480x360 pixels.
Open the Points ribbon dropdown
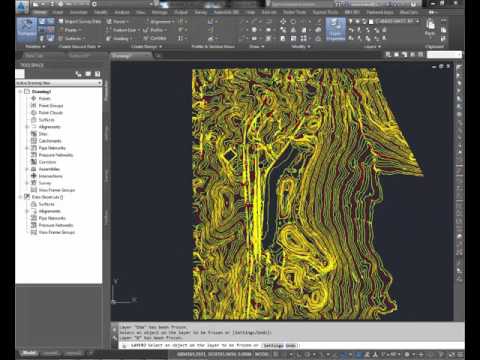click(x=71, y=30)
